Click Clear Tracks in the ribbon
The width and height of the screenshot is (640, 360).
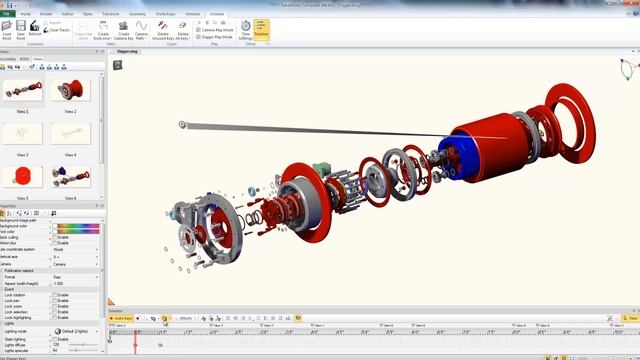(57, 30)
